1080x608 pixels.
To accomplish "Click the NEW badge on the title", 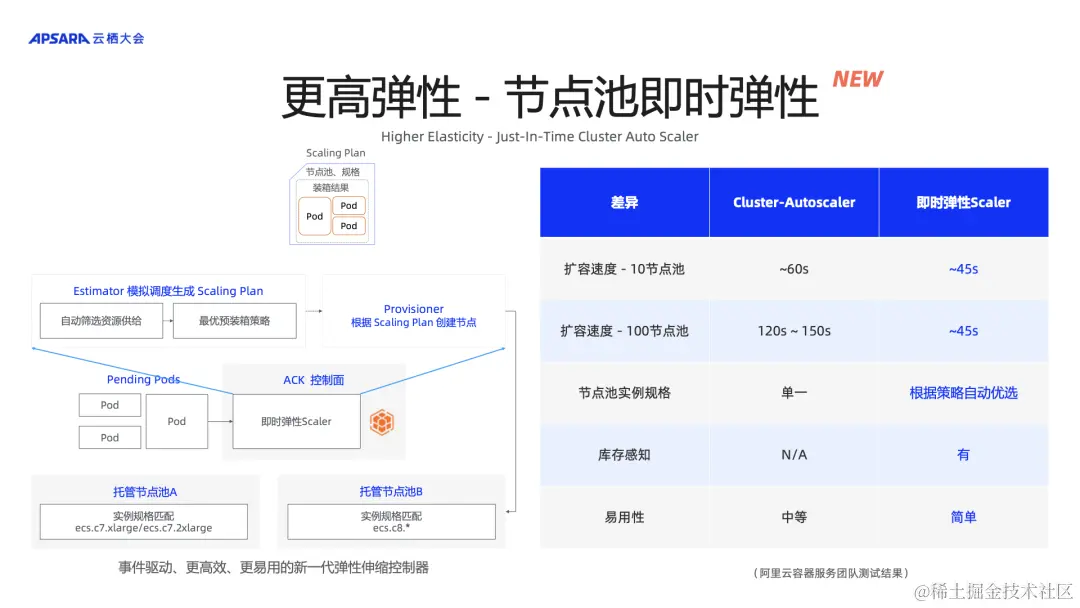I will pos(858,80).
